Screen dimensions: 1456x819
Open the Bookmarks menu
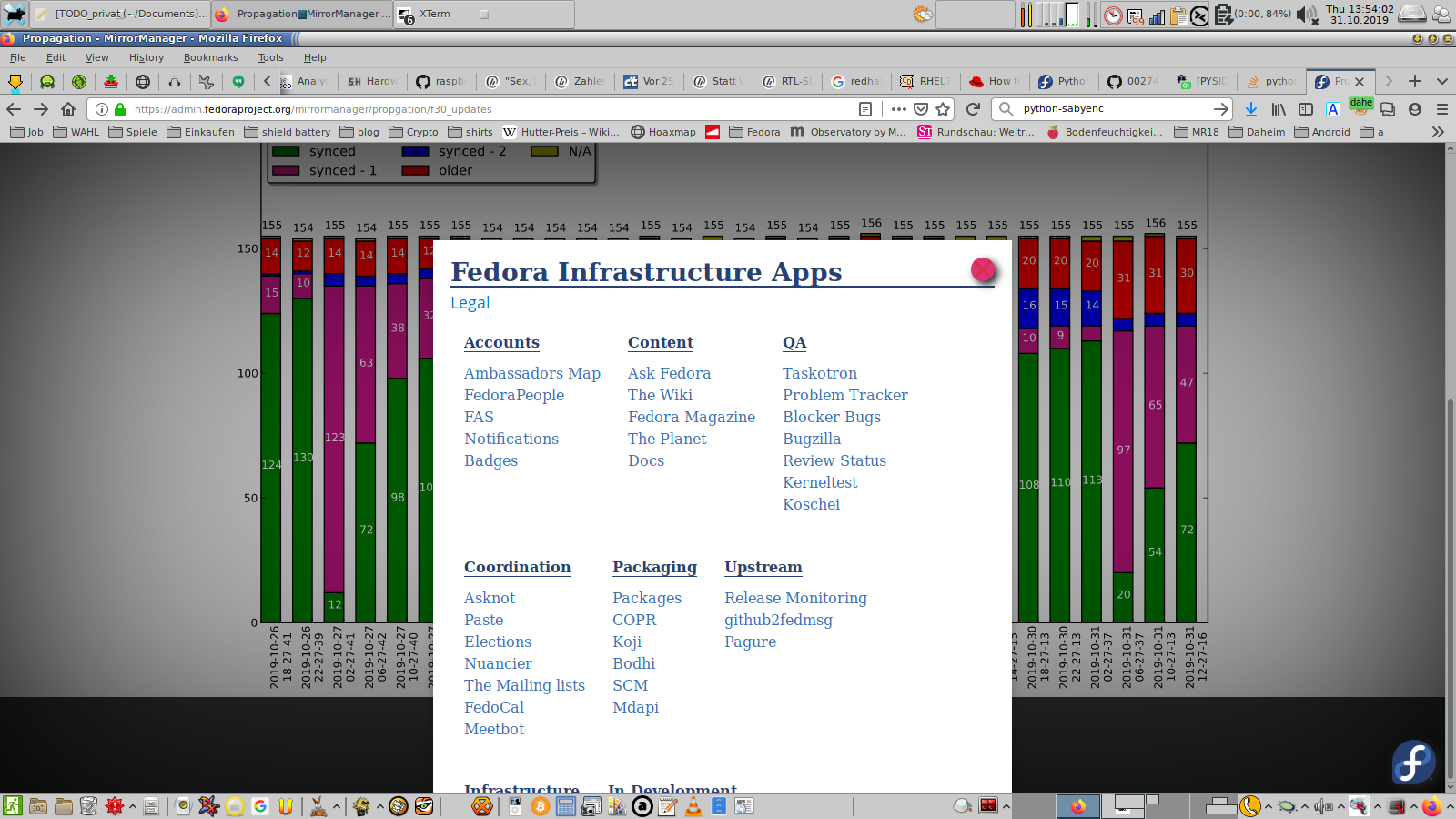tap(210, 57)
